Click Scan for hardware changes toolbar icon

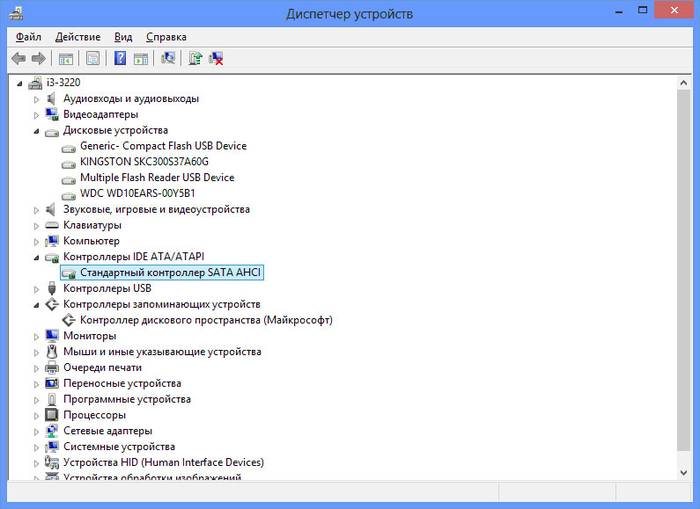coord(168,59)
